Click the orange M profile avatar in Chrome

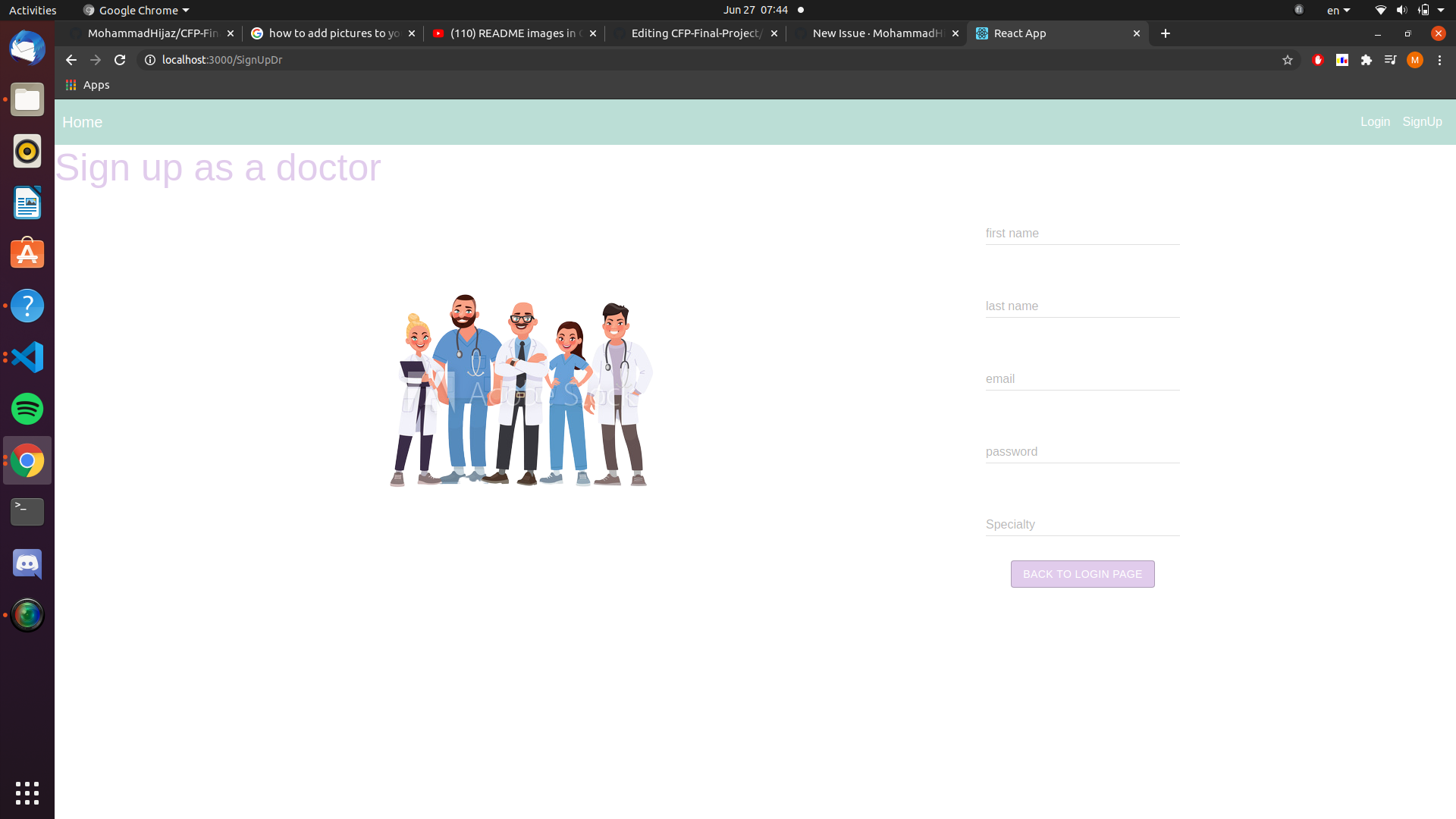pyautogui.click(x=1415, y=60)
